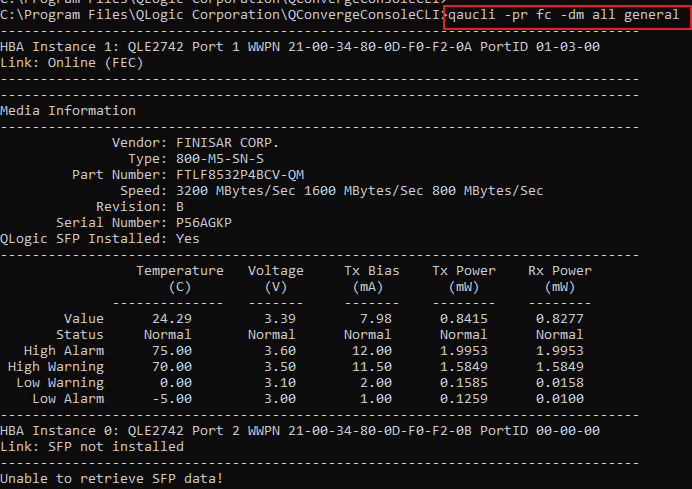The height and width of the screenshot is (489, 692).
Task: Select serial number 'P56AGKP'
Action: tap(204, 223)
